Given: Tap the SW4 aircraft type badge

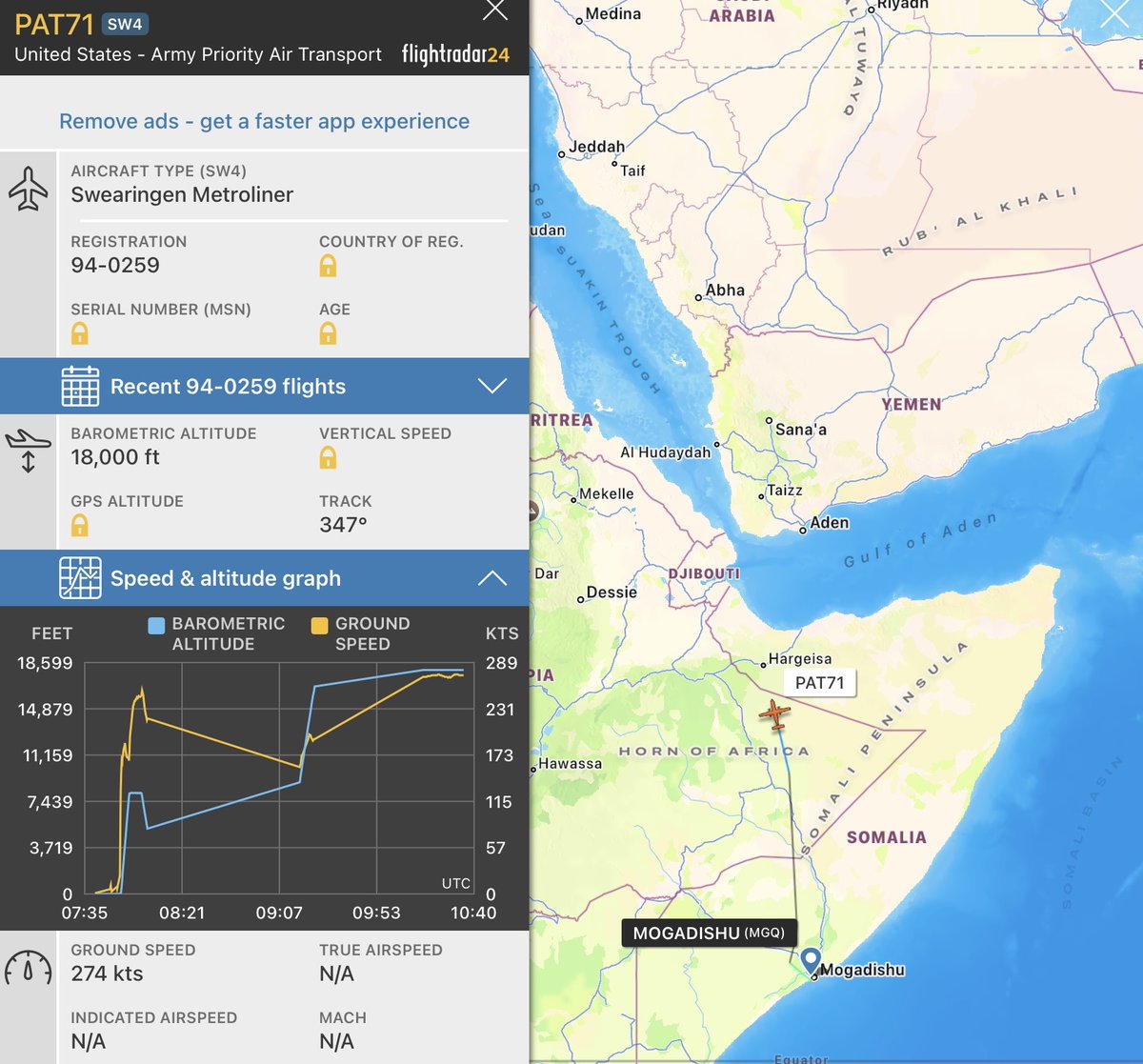Looking at the screenshot, I should (x=125, y=25).
